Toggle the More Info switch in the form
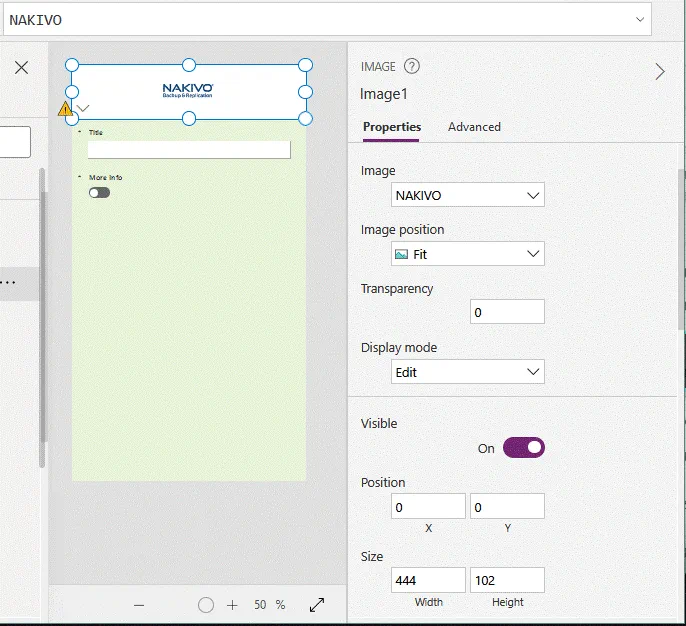 [x=99, y=192]
